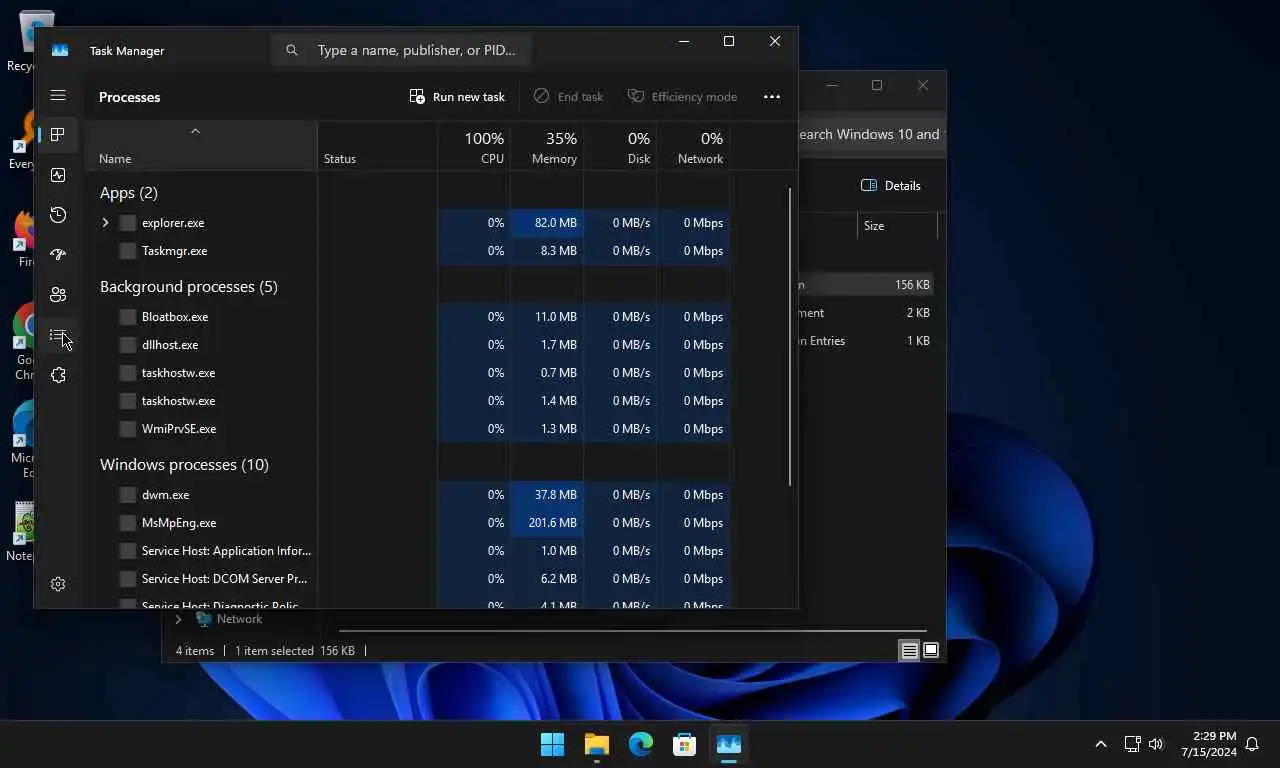The width and height of the screenshot is (1280, 768).
Task: Open the network status tray icon
Action: tap(1132, 744)
